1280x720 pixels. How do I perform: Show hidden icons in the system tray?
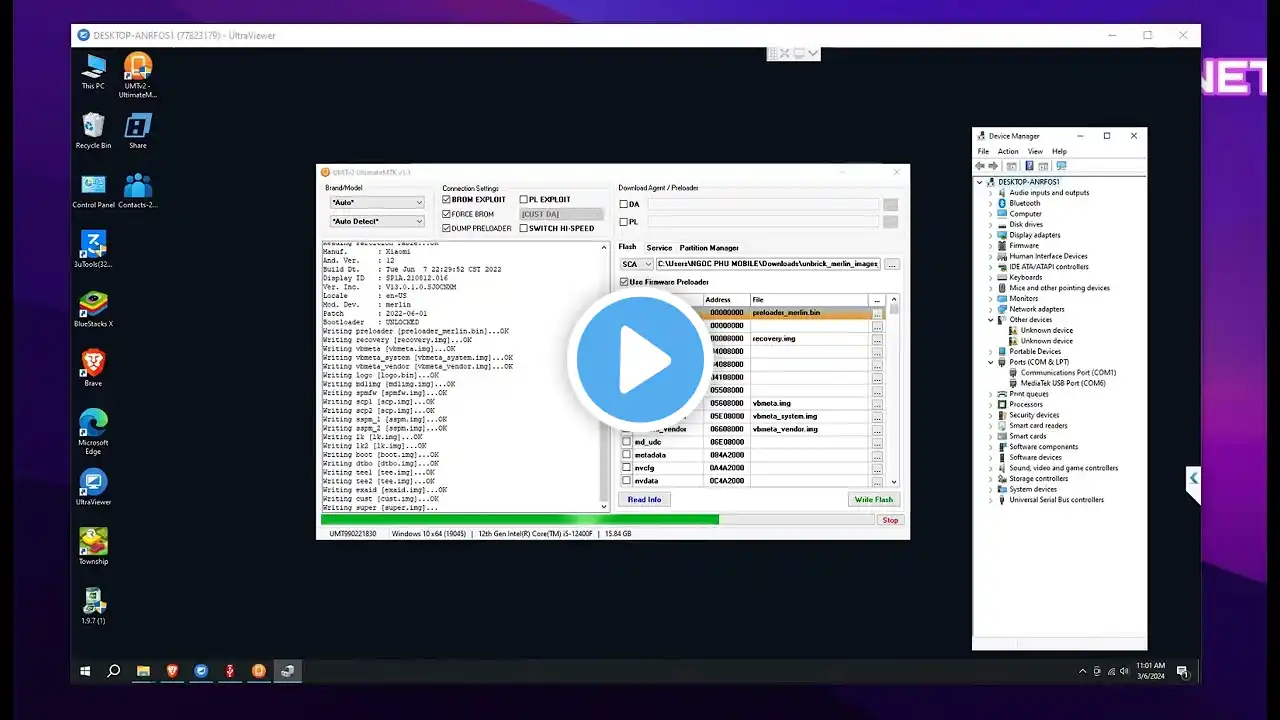point(1084,671)
